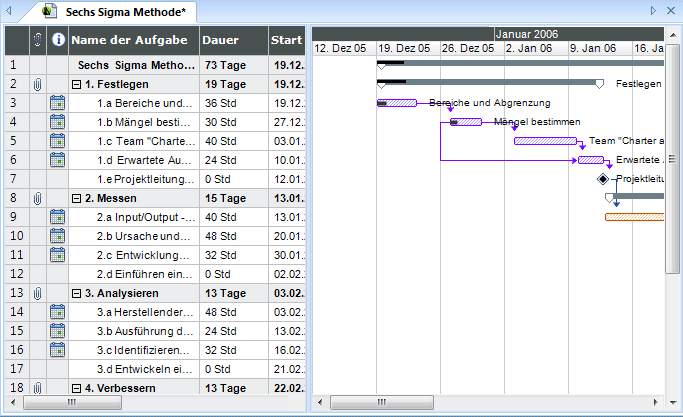Image resolution: width=683 pixels, height=417 pixels.
Task: Click the 19 Tage duration cell
Action: coord(234,84)
